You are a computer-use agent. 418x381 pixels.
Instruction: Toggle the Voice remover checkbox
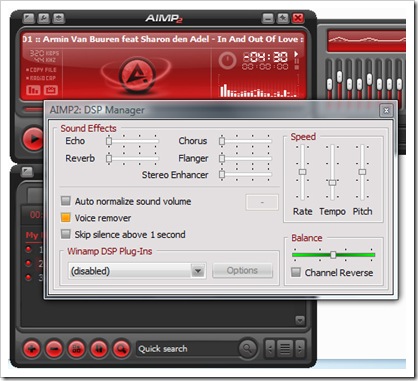coord(66,217)
